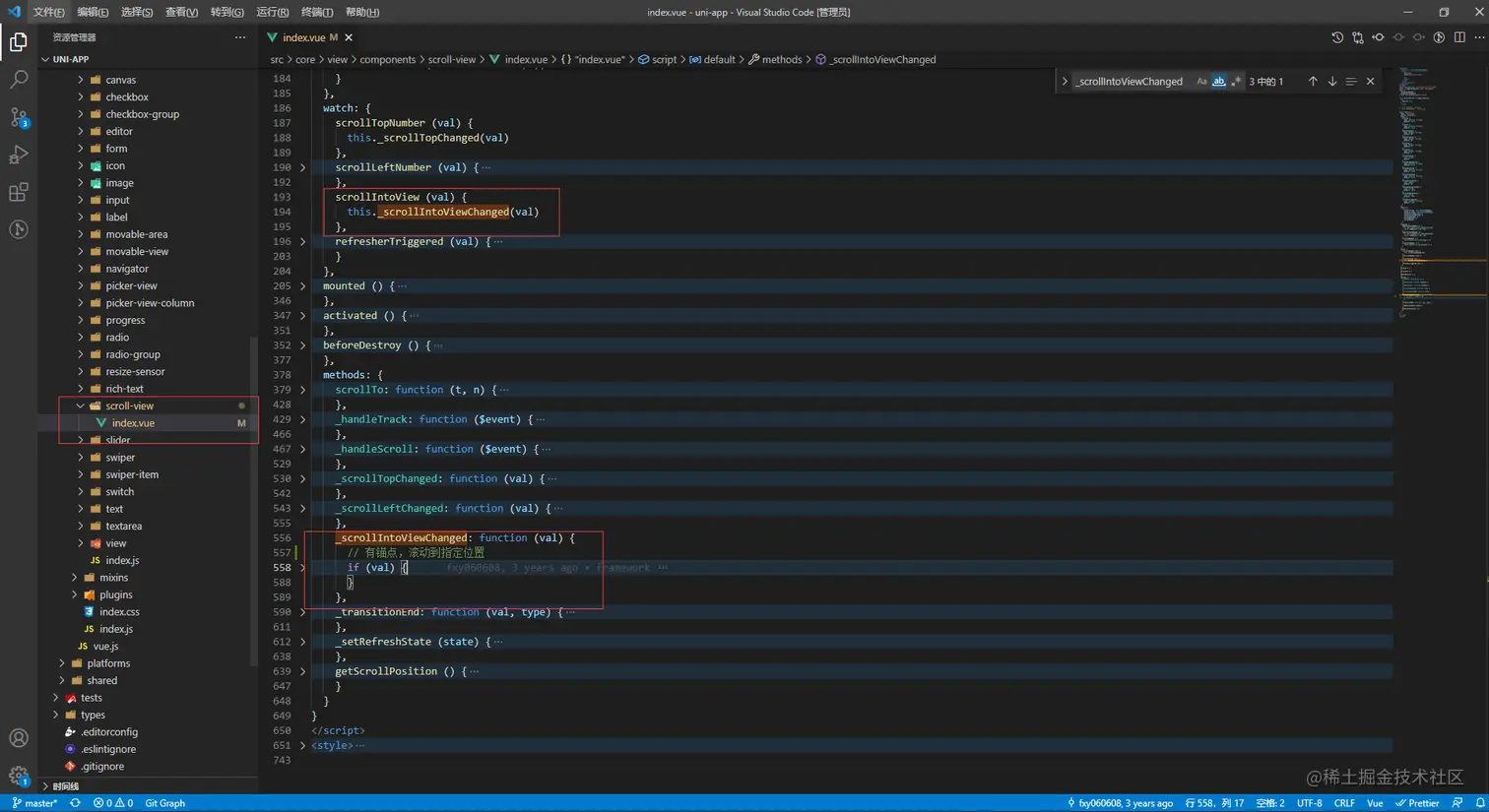Open errors and warnings count in status bar
1489x812 pixels.
coord(112,803)
